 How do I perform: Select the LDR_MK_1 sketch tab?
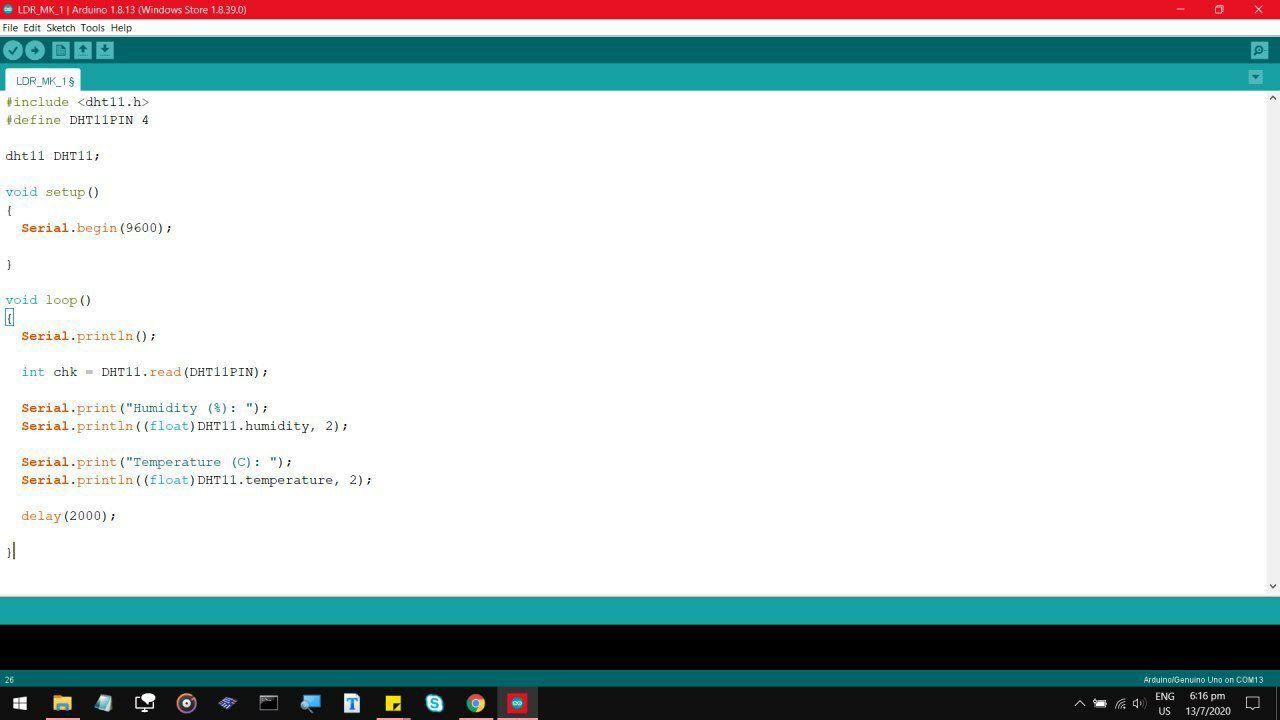point(44,81)
